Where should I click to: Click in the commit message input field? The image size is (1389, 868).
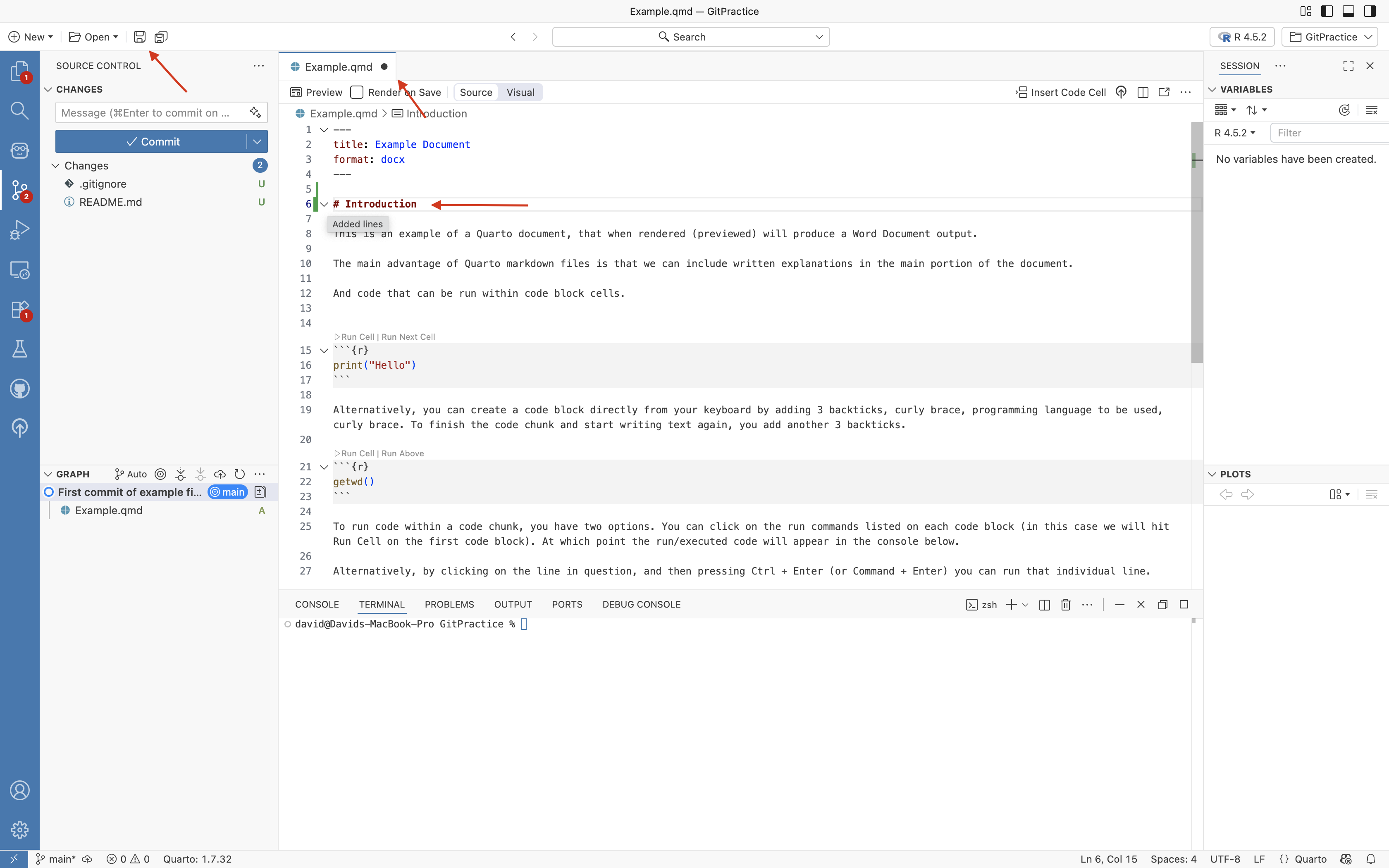[x=149, y=112]
